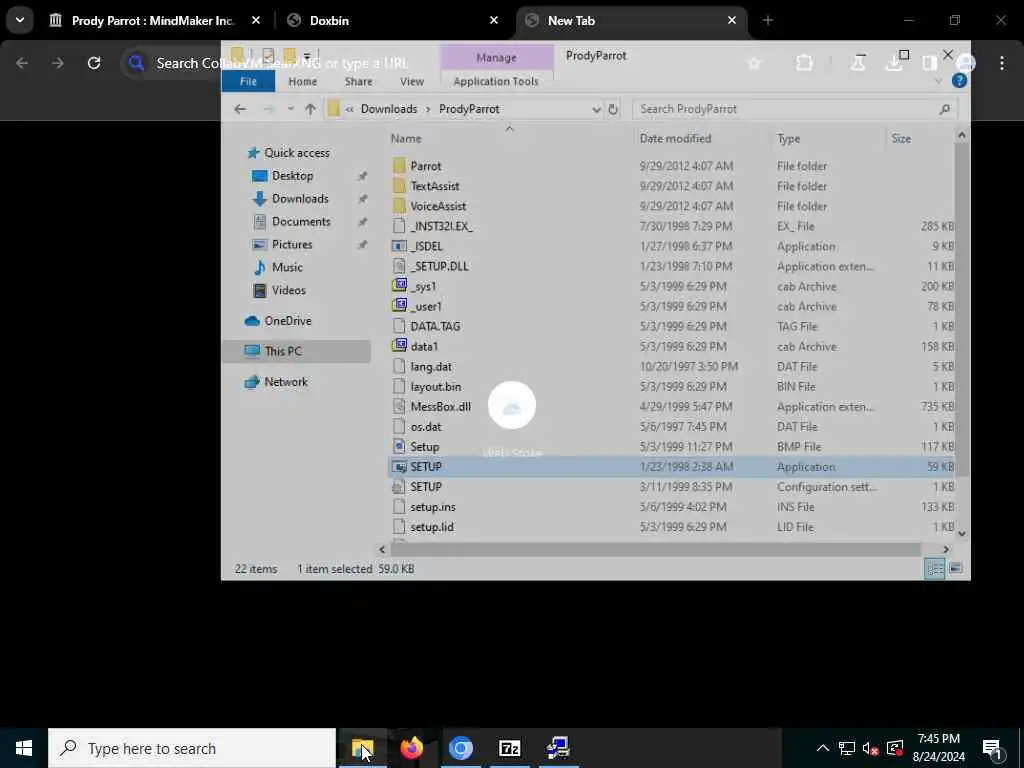Sort files by Name column
This screenshot has height=768, width=1024.
(x=406, y=138)
